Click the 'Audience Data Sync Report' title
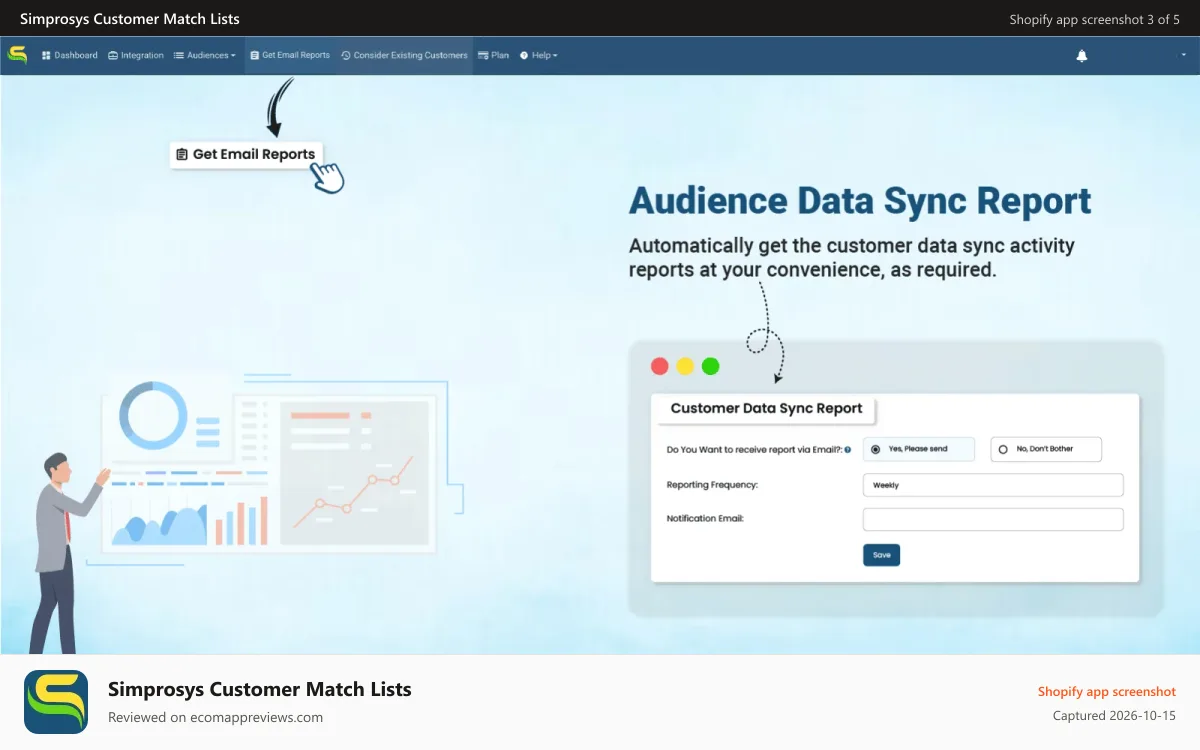Viewport: 1200px width, 750px height. click(x=860, y=201)
